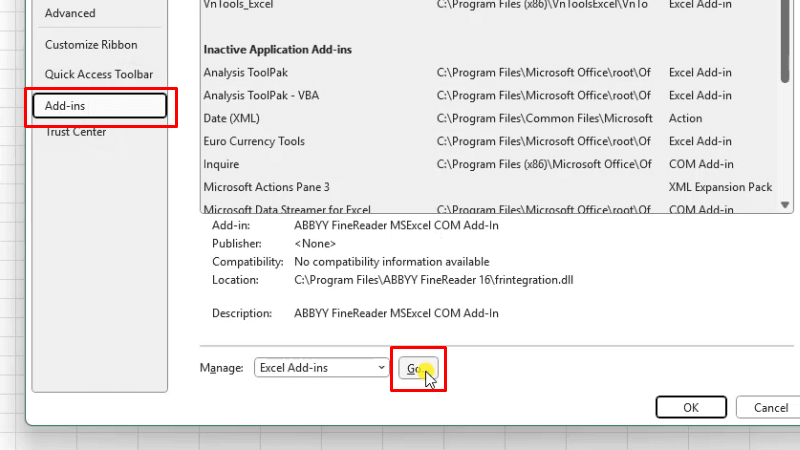Choose Analysis ToolPak - VBA in list
The width and height of the screenshot is (800, 450).
coord(260,95)
